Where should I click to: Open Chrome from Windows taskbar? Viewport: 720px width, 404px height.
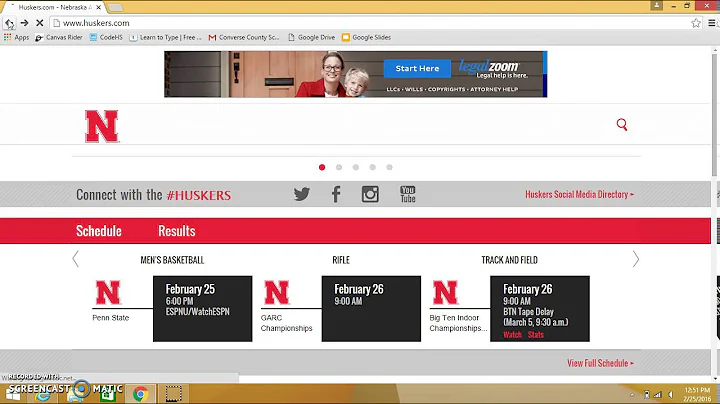[x=141, y=394]
